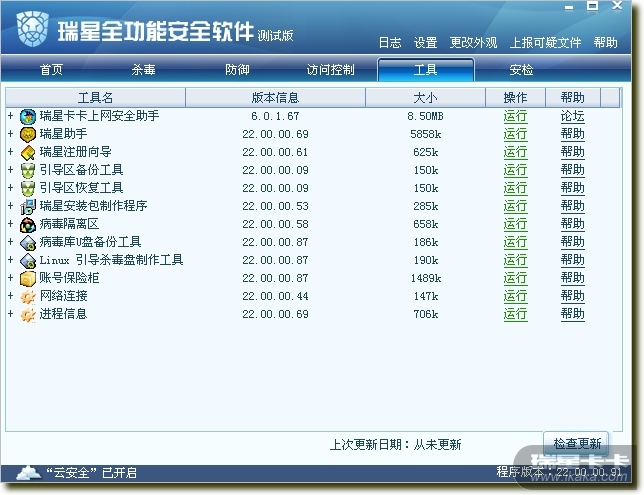This screenshot has height=495, width=644.
Task: Click the 病毒库U盘备份工具 icon
Action: 28,243
